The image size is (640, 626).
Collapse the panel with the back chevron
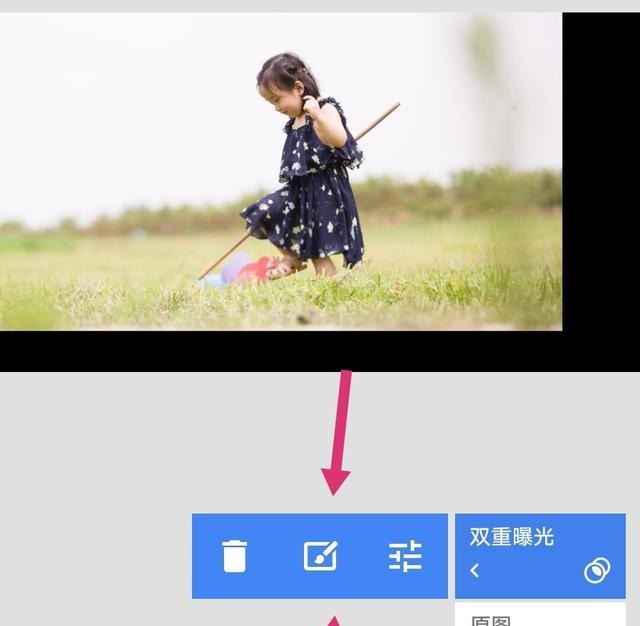(475, 571)
